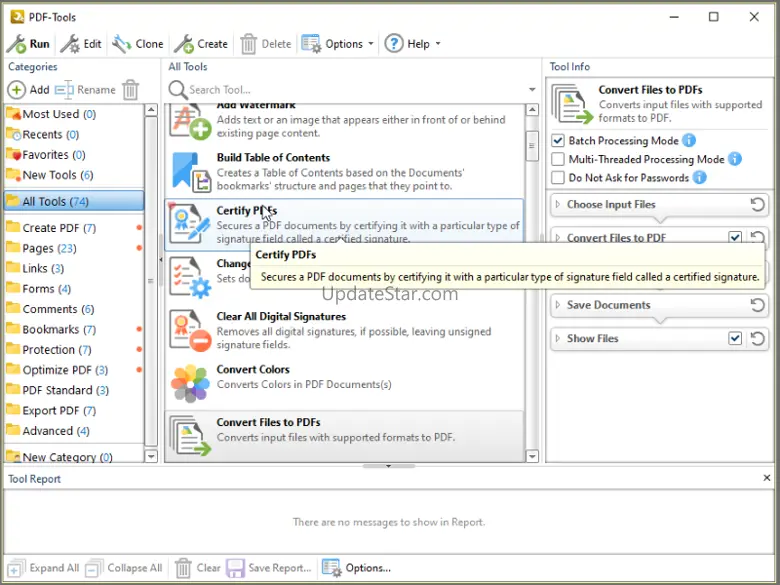
Task: Click the Clone tool icon
Action: tap(122, 44)
